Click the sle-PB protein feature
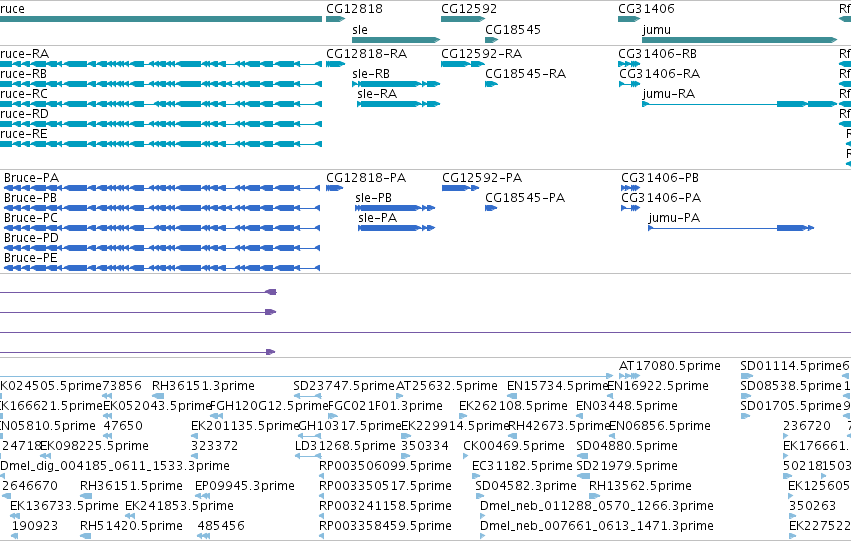This screenshot has width=851, height=541. pos(395,208)
